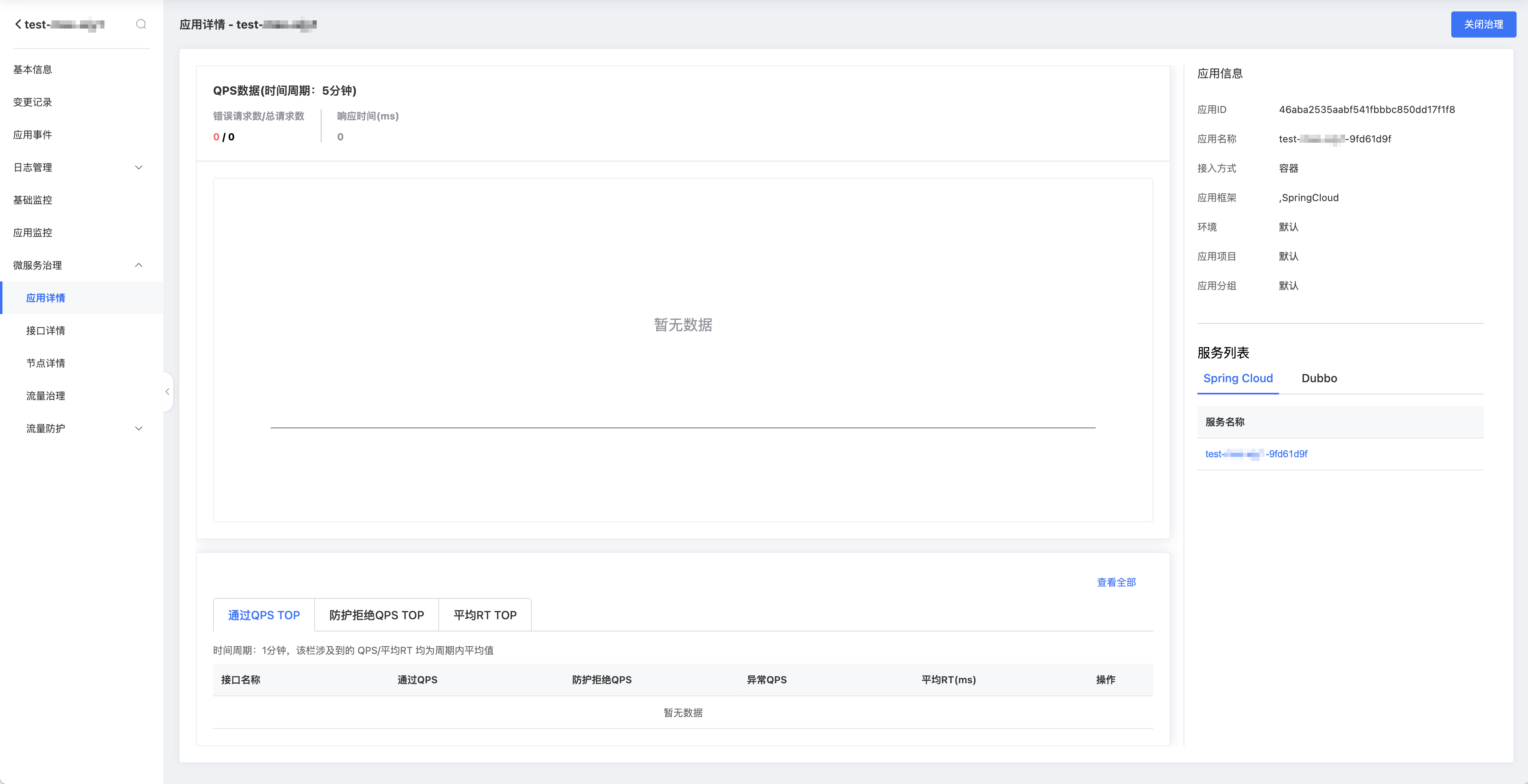Navigate to 接口详情 submenu item
Image resolution: width=1528 pixels, height=784 pixels.
tap(46, 330)
